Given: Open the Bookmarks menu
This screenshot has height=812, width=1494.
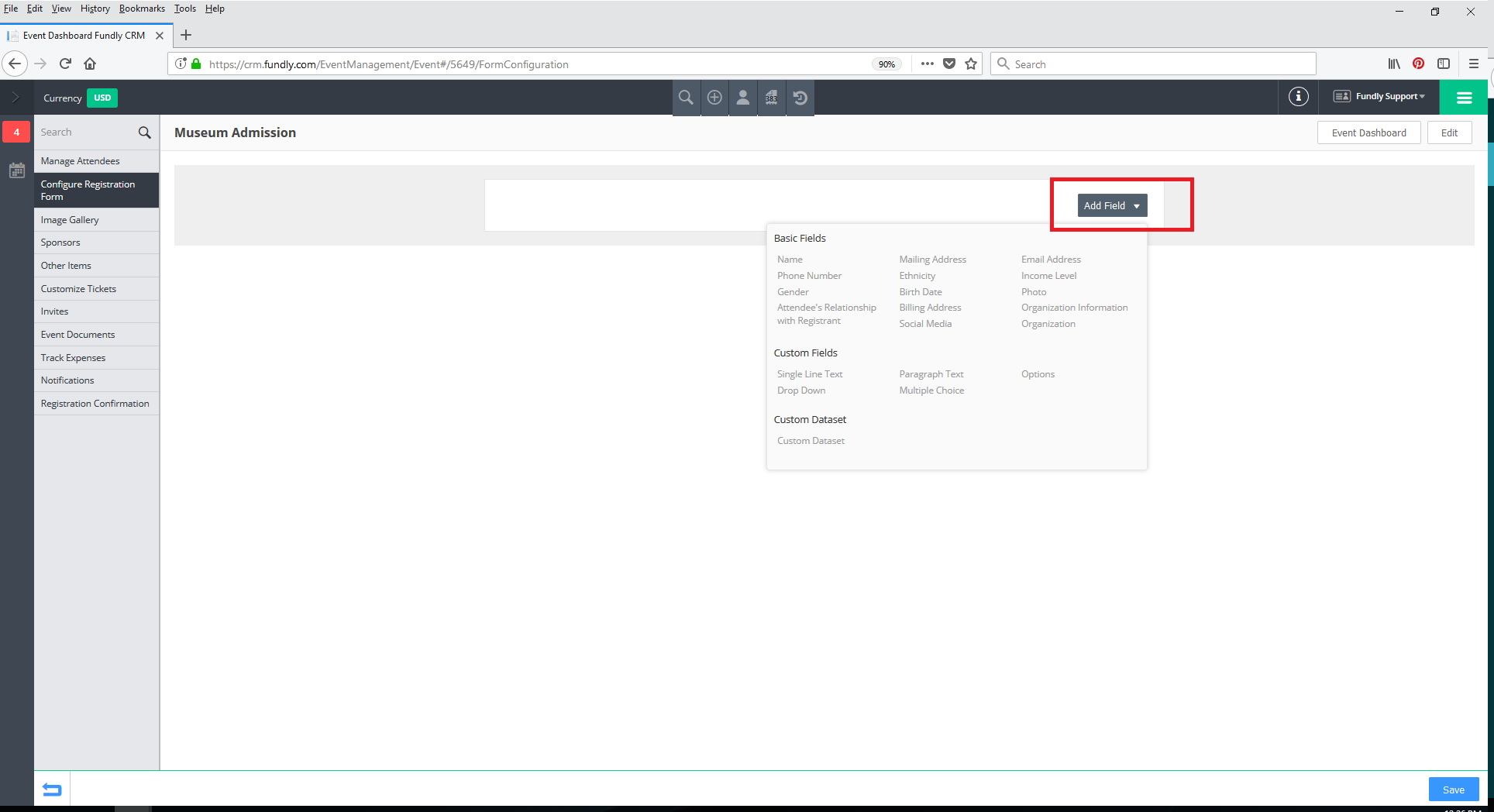Looking at the screenshot, I should point(142,9).
